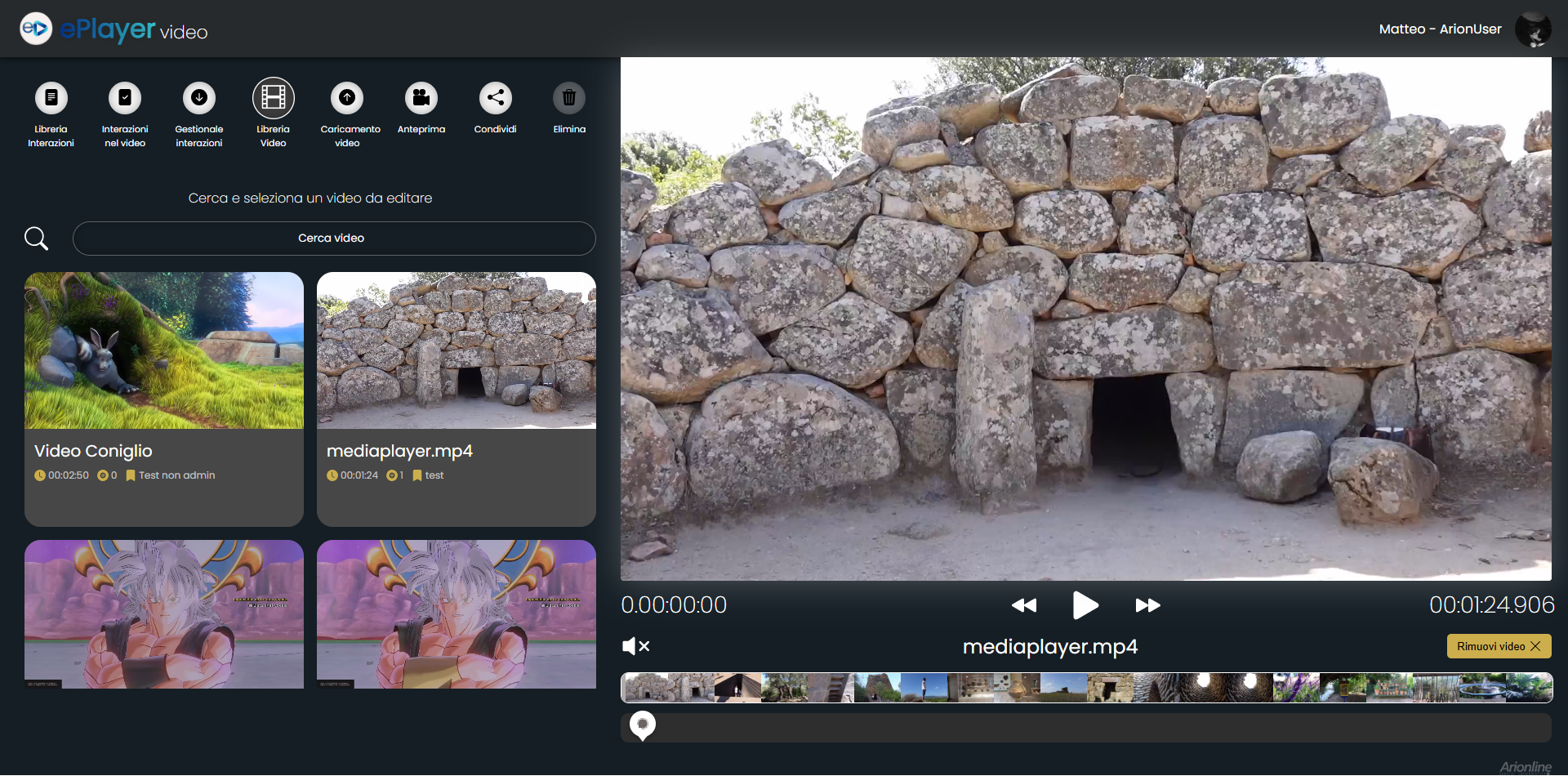Click the Interazioni nel video icon
Viewport: 1568px width, 776px height.
tap(125, 98)
